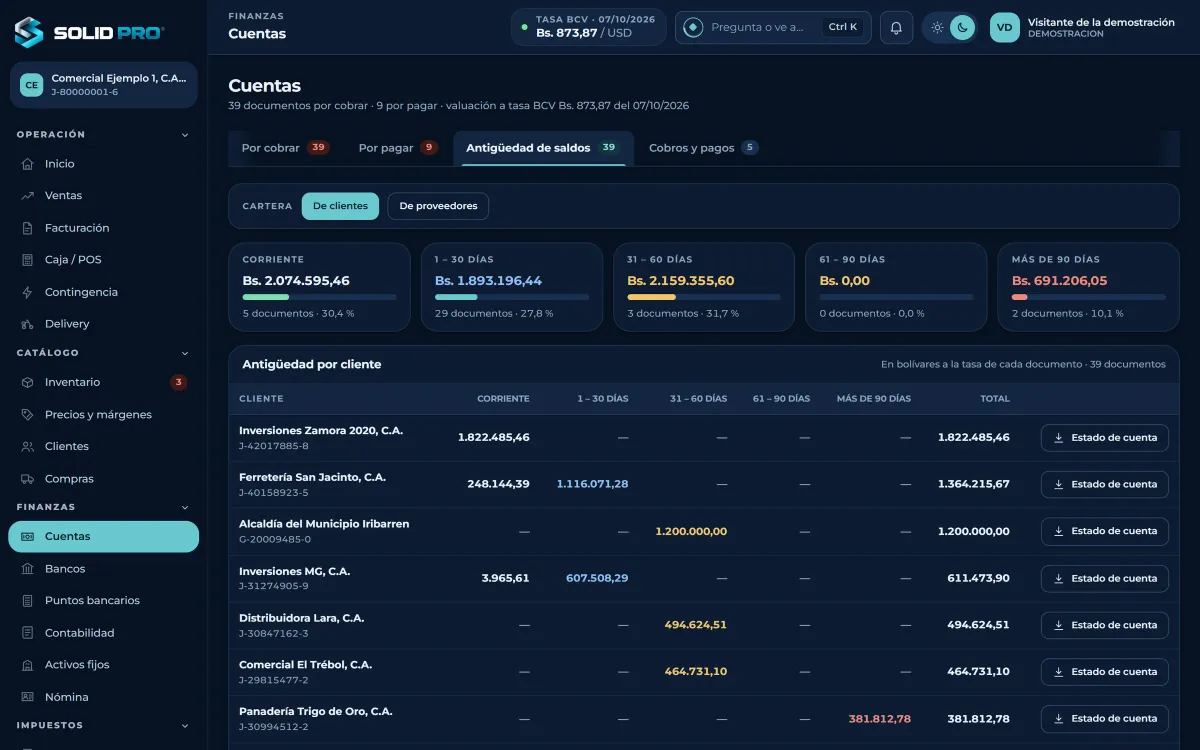
Task: Click the Contingencia lightning bolt icon
Action: 27,292
